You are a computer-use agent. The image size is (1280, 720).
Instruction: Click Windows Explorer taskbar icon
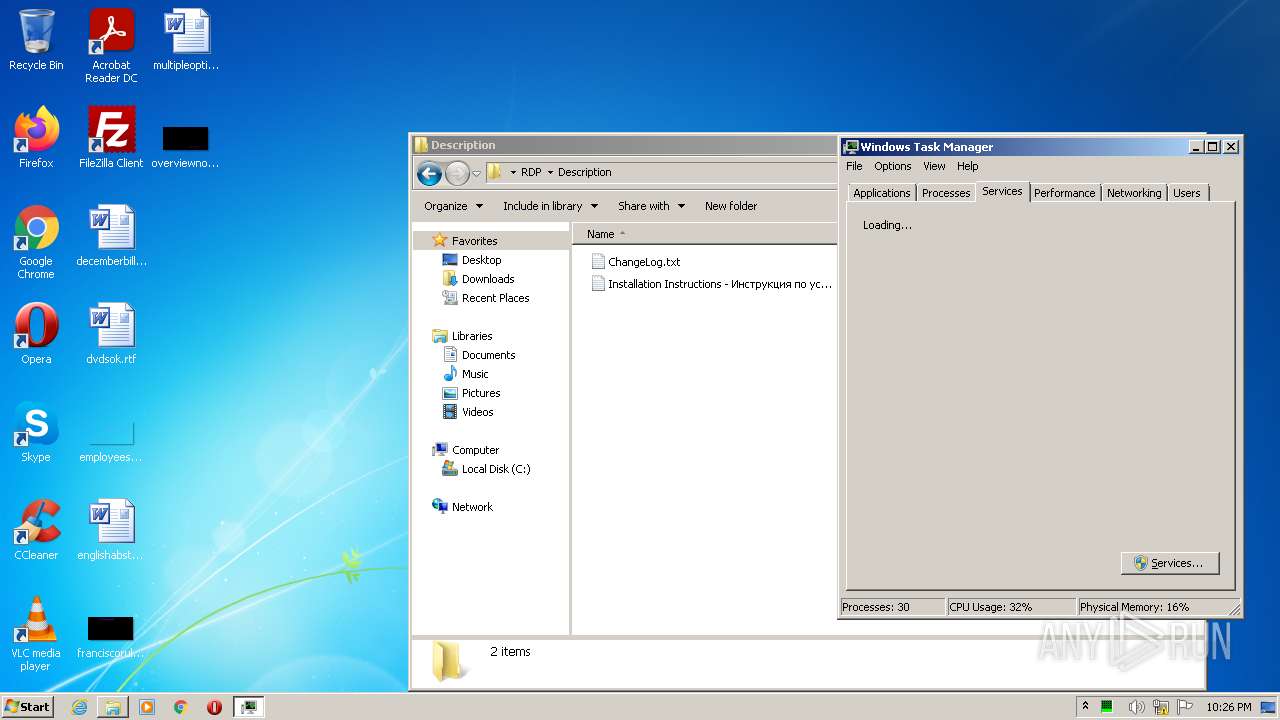[113, 707]
